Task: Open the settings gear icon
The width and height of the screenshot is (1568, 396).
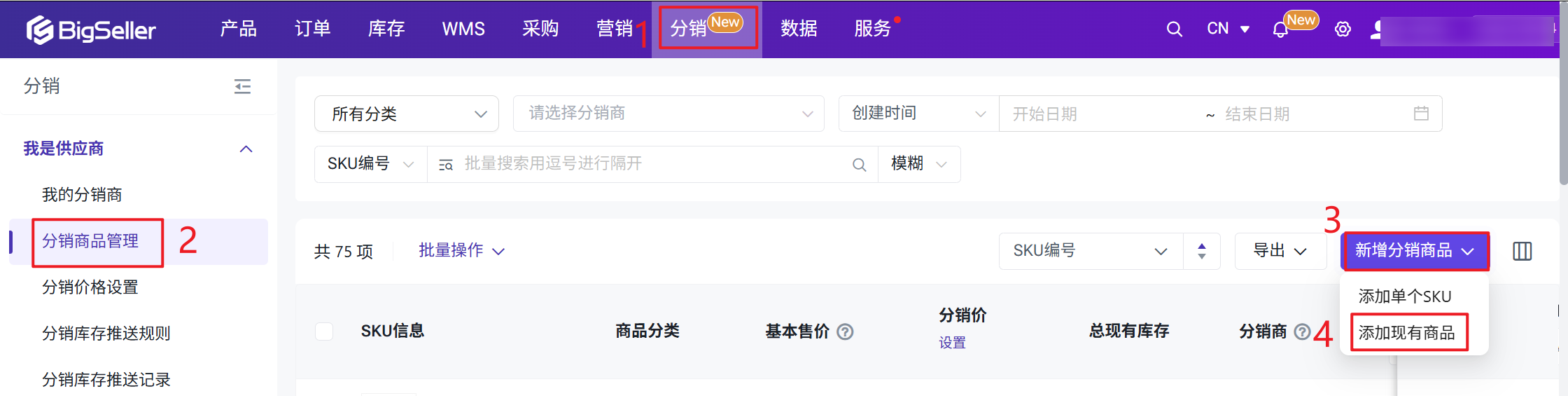Action: pyautogui.click(x=1342, y=29)
